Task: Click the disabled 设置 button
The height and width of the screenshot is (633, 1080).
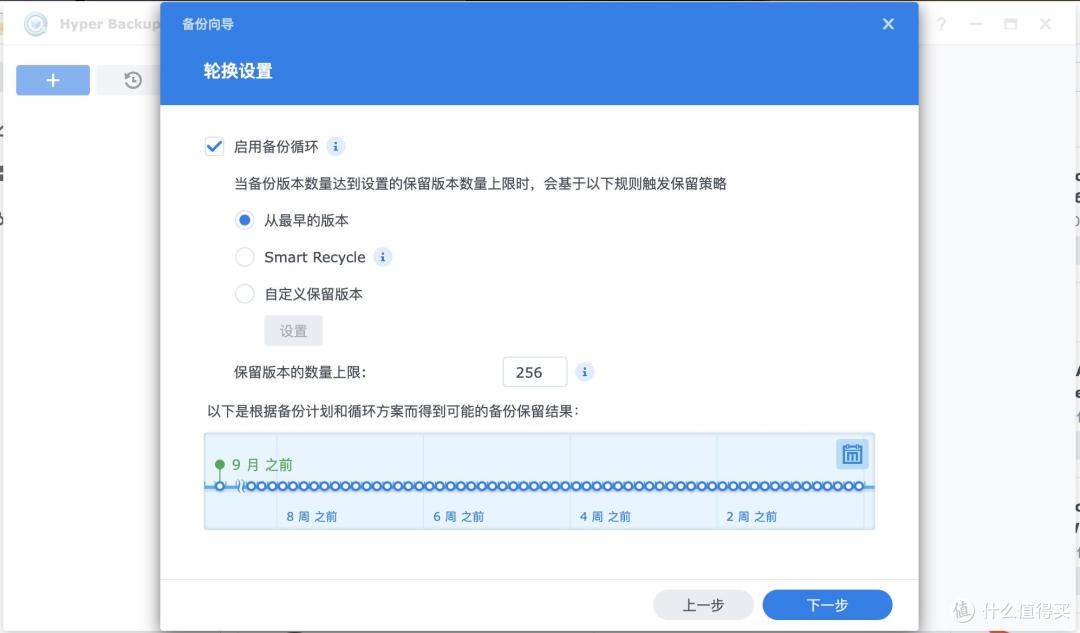Action: tap(293, 331)
